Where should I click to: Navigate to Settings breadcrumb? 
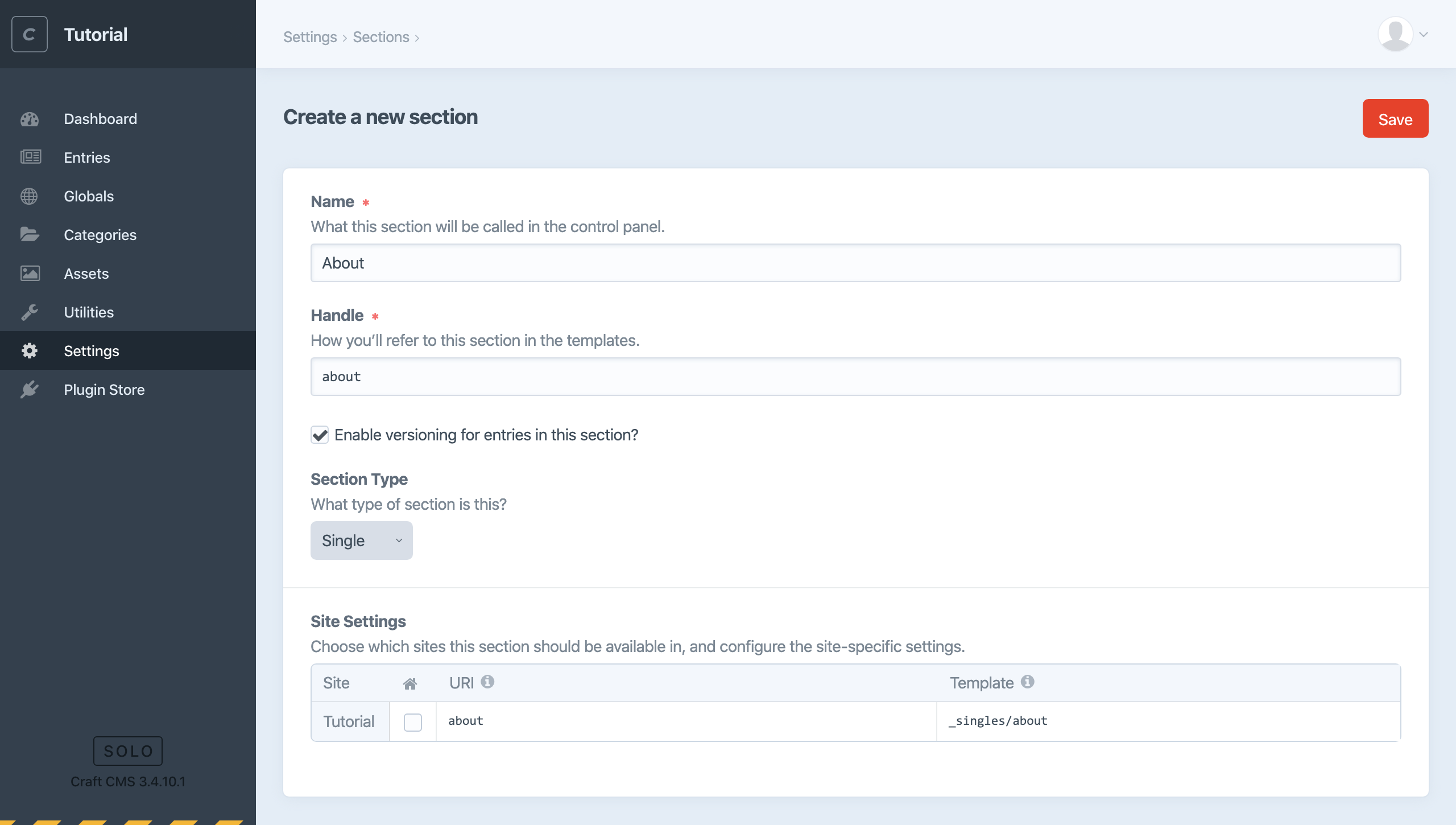[309, 36]
